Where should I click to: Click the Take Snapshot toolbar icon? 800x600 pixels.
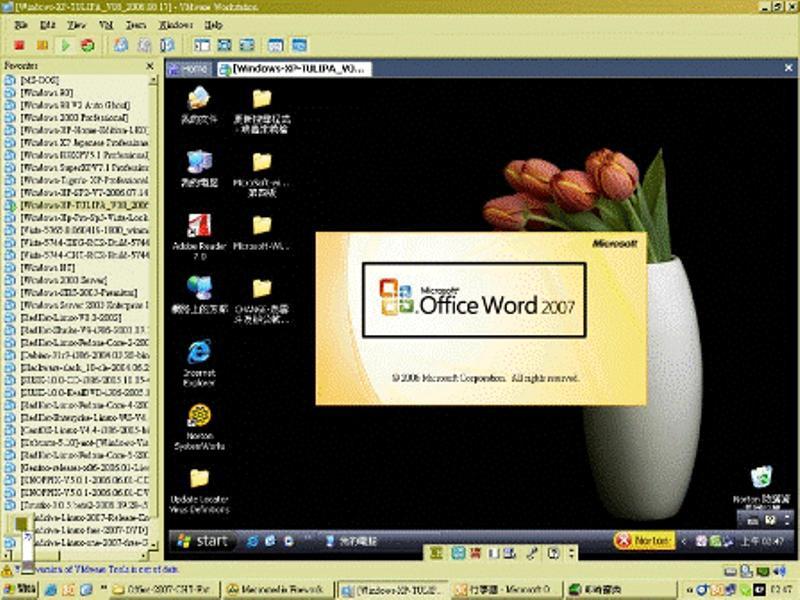pyautogui.click(x=121, y=45)
